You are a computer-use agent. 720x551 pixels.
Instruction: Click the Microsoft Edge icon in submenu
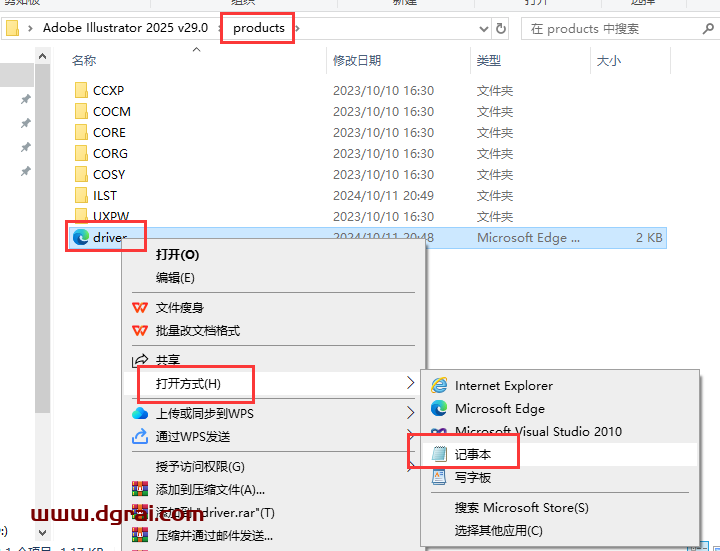[x=439, y=408]
